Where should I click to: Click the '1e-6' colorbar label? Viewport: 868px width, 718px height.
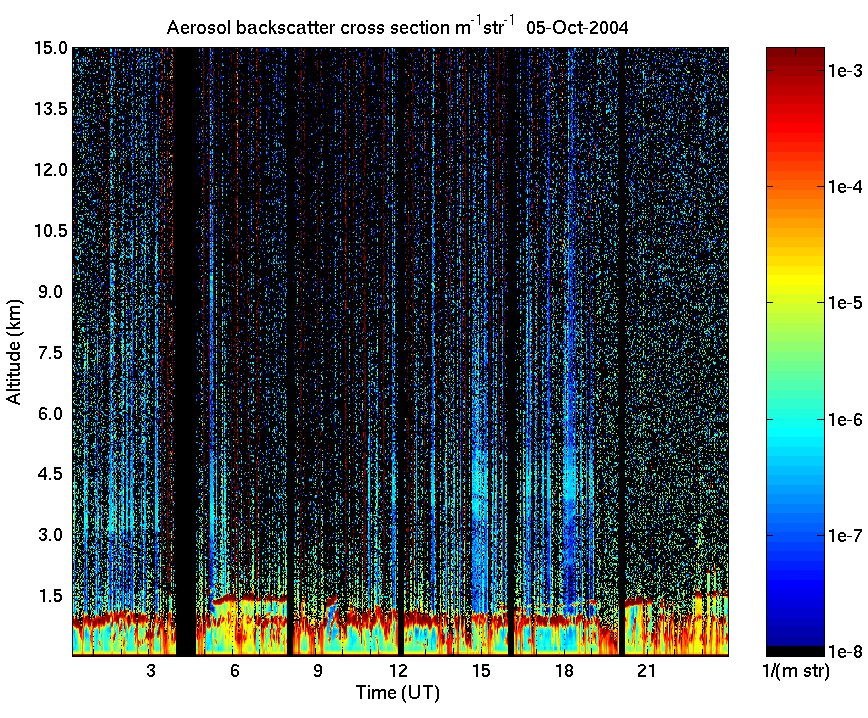pos(845,420)
